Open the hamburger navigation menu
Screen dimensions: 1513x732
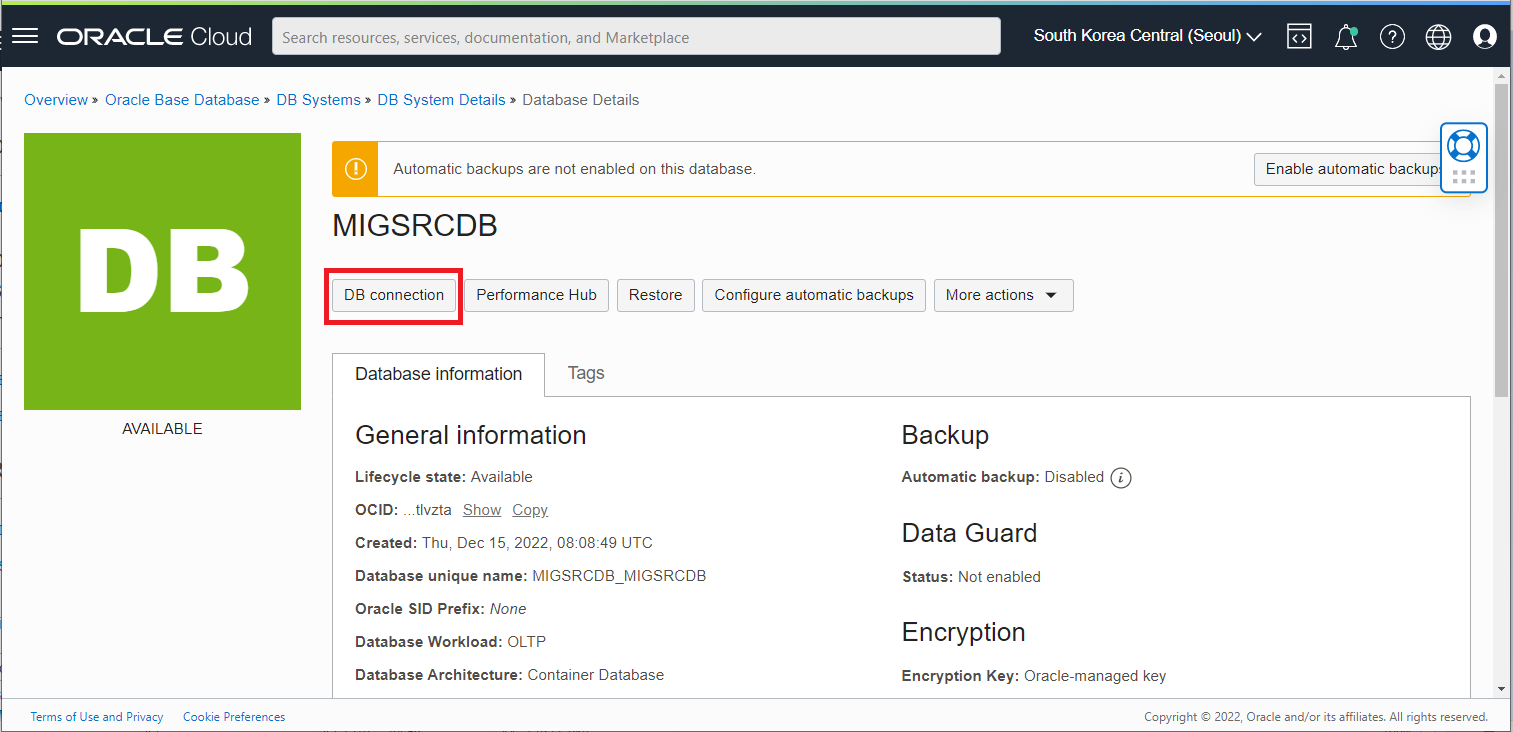click(25, 37)
